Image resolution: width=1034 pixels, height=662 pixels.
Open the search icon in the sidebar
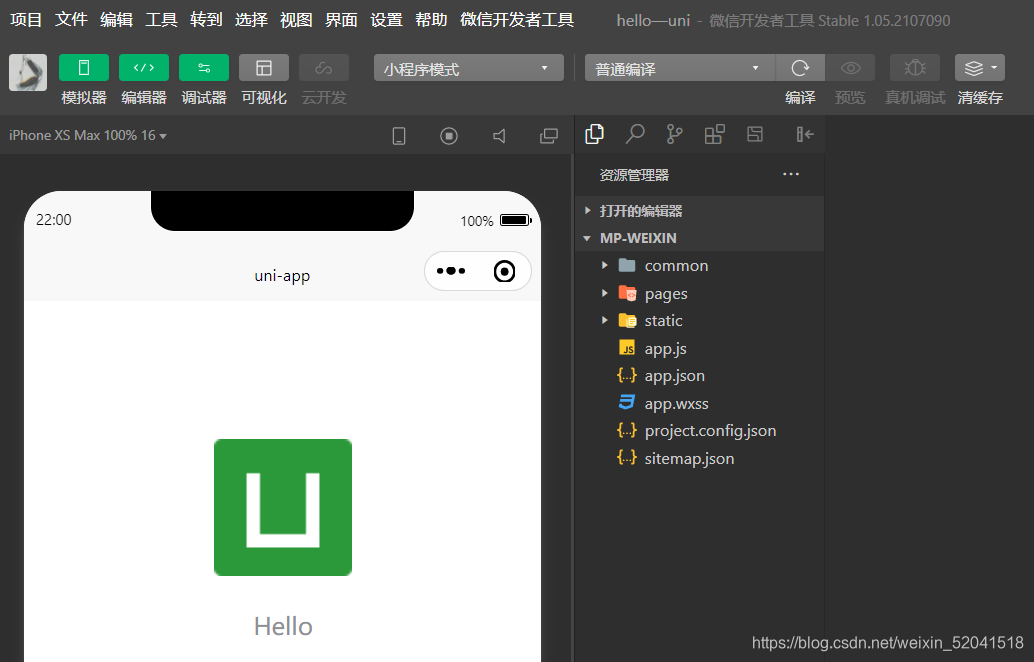tap(634, 133)
